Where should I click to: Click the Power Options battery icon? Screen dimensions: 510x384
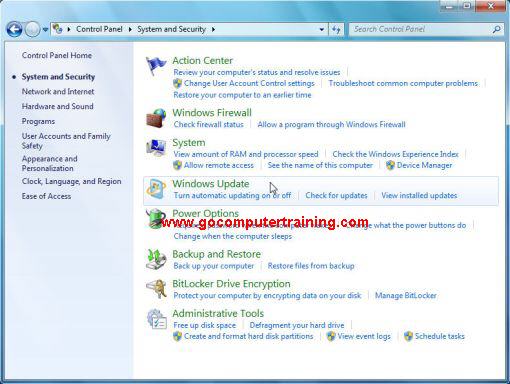click(x=155, y=218)
